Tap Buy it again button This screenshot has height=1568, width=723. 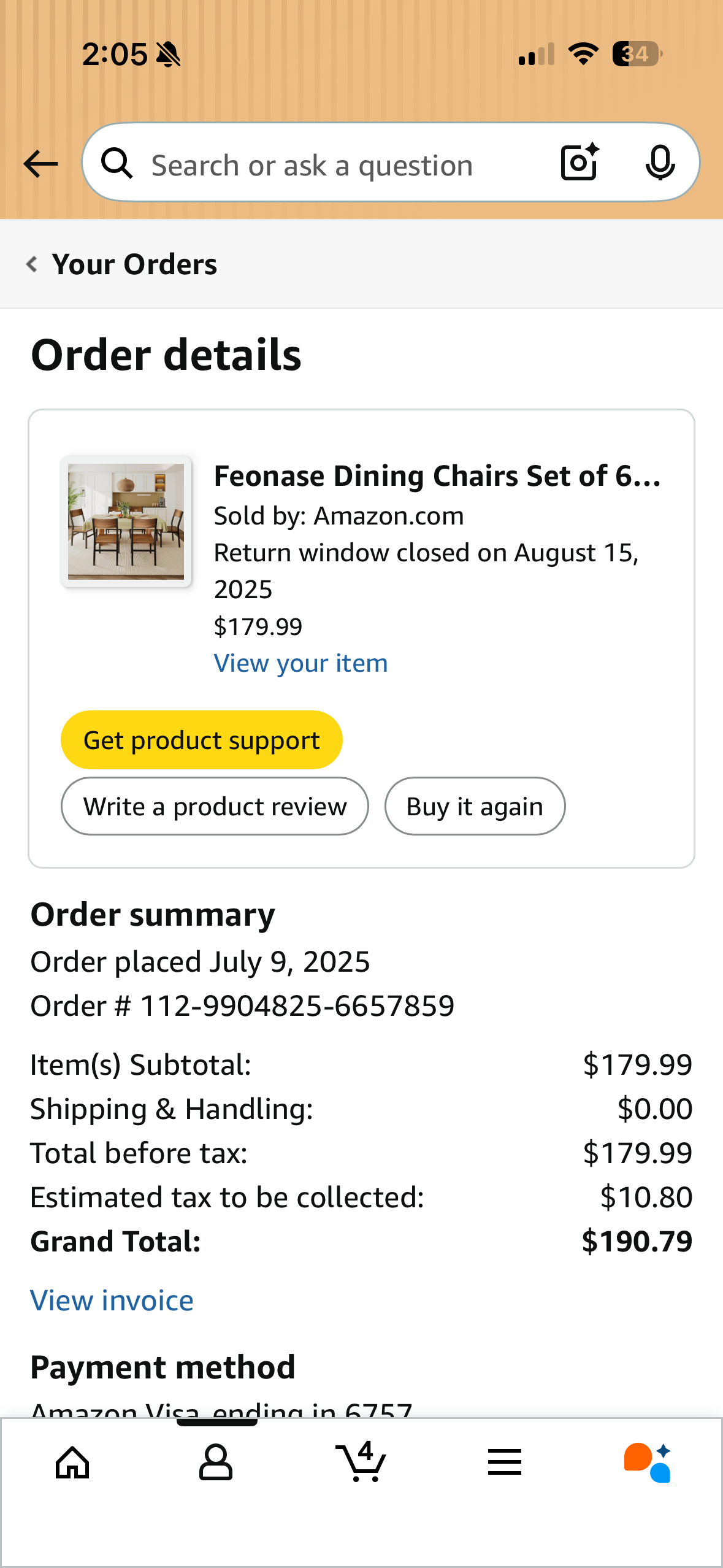pyautogui.click(x=475, y=806)
